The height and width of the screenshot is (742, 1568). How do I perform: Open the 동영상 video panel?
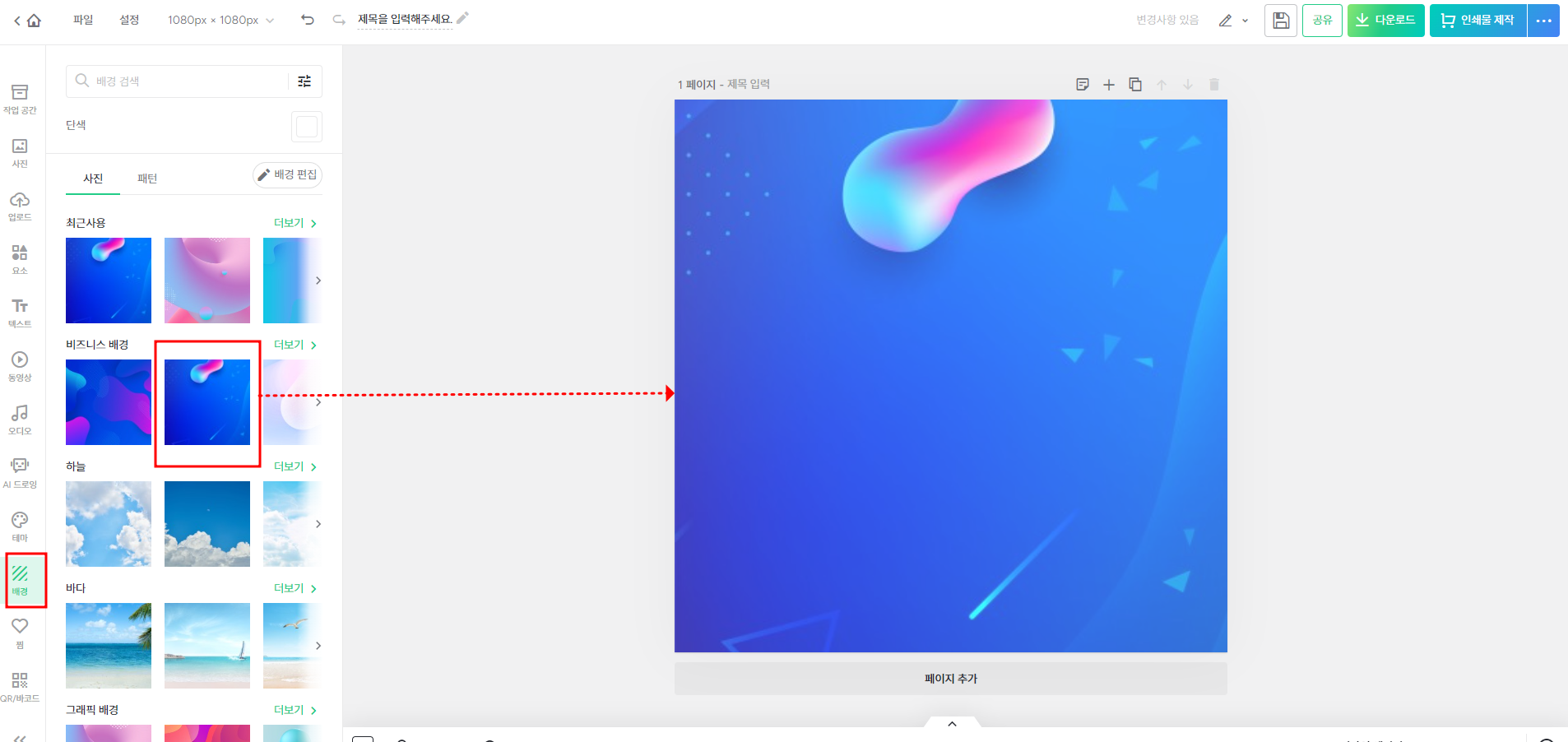point(20,366)
